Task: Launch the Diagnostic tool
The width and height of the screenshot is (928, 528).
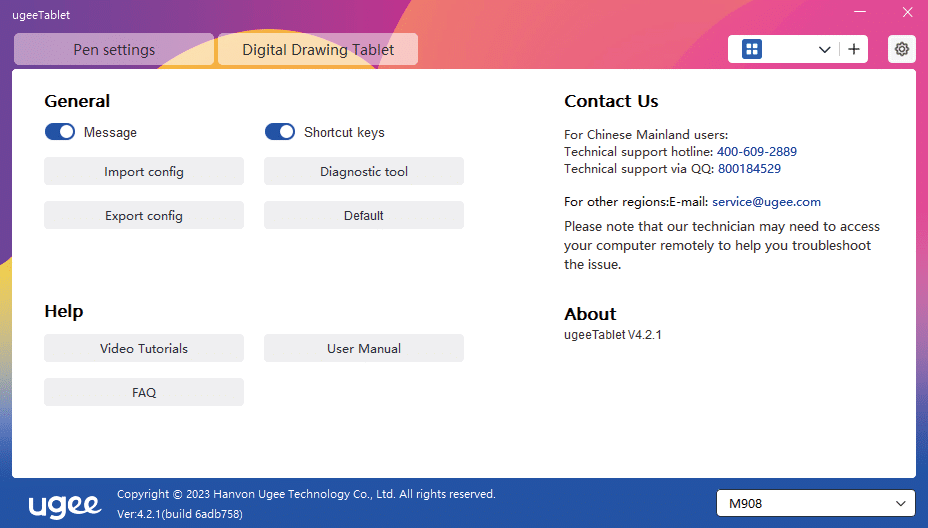Action: (x=364, y=171)
